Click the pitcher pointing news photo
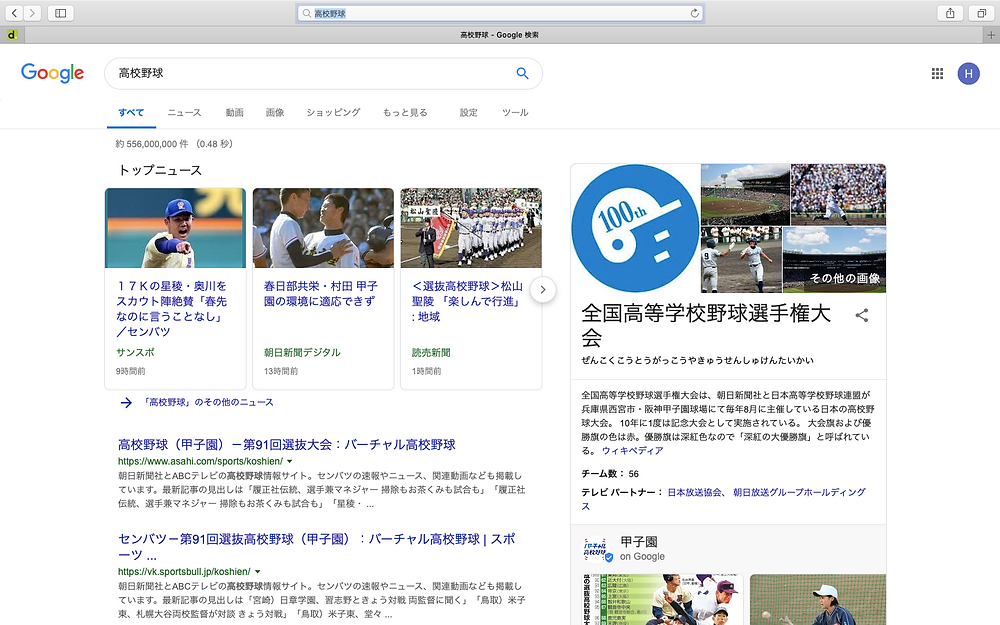This screenshot has height=625, width=1000. pos(175,228)
